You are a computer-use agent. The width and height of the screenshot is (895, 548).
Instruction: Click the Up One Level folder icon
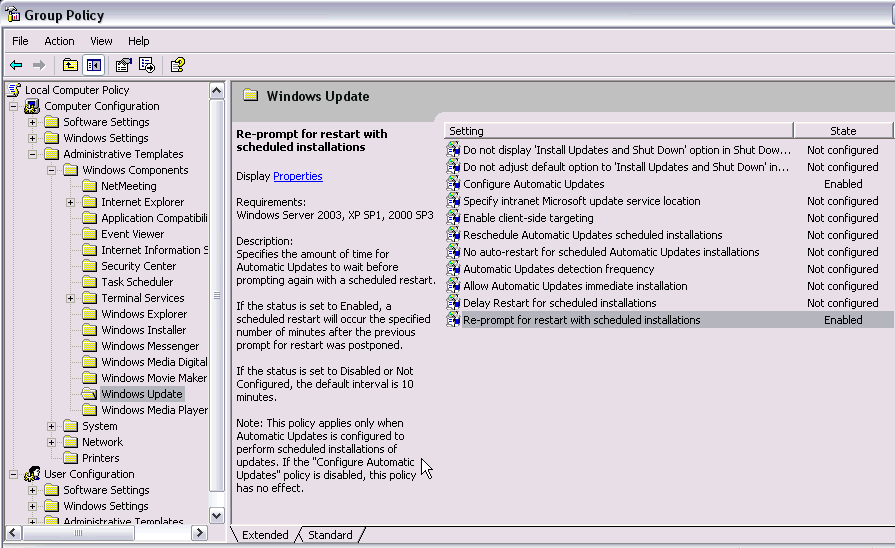(x=70, y=65)
